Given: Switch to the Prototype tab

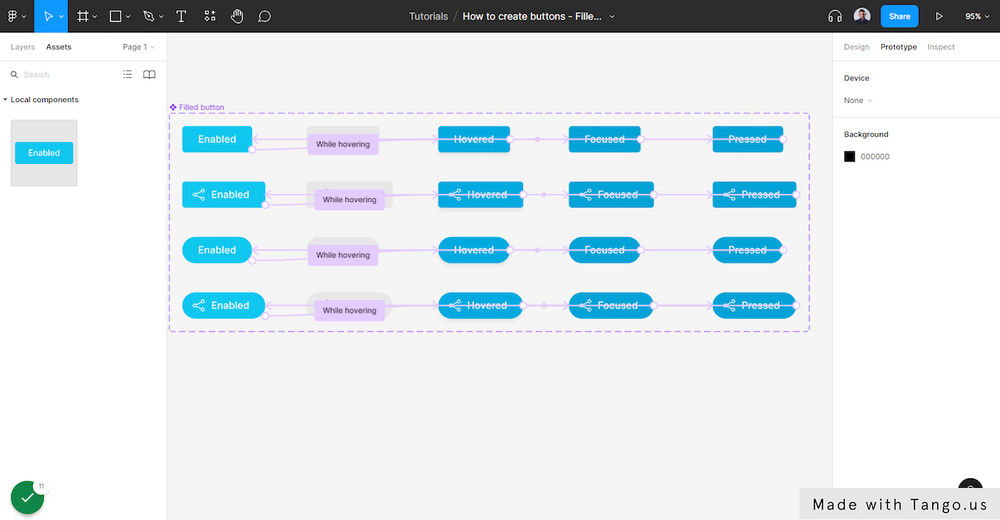Looking at the screenshot, I should pos(898,47).
